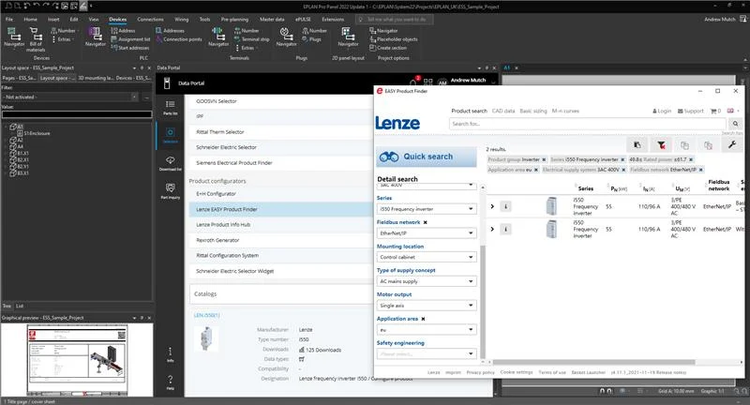This screenshot has width=750, height=405.
Task: Remove the Application area eu filter tag
Action: pos(536,170)
